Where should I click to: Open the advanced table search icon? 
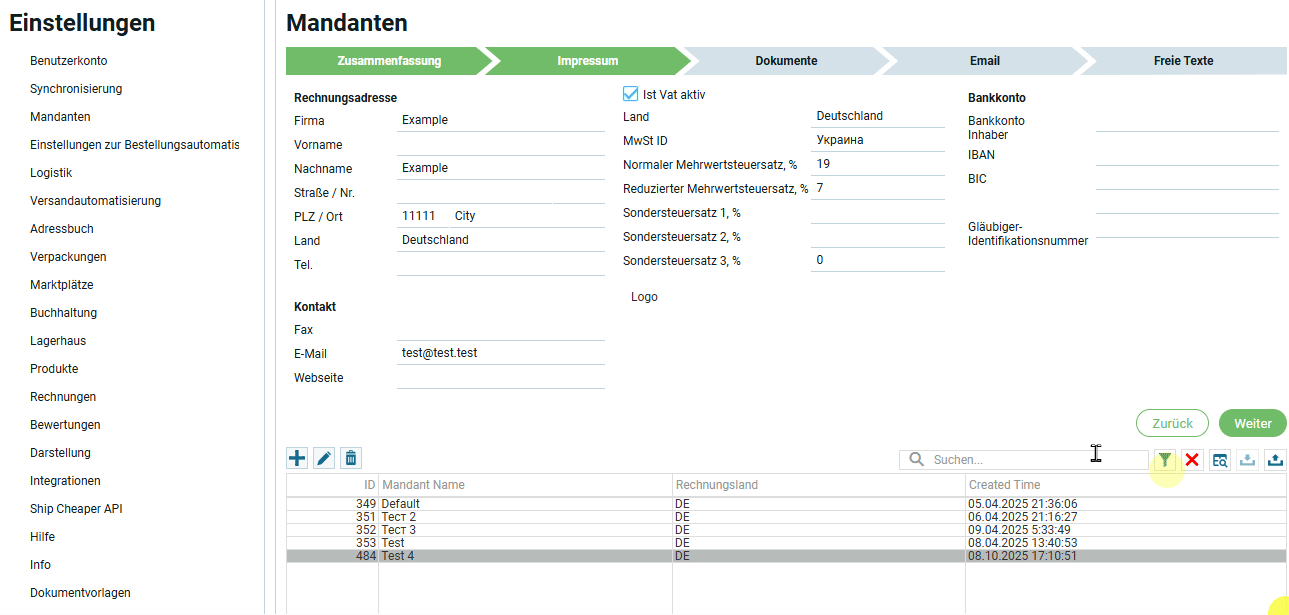(x=1220, y=460)
